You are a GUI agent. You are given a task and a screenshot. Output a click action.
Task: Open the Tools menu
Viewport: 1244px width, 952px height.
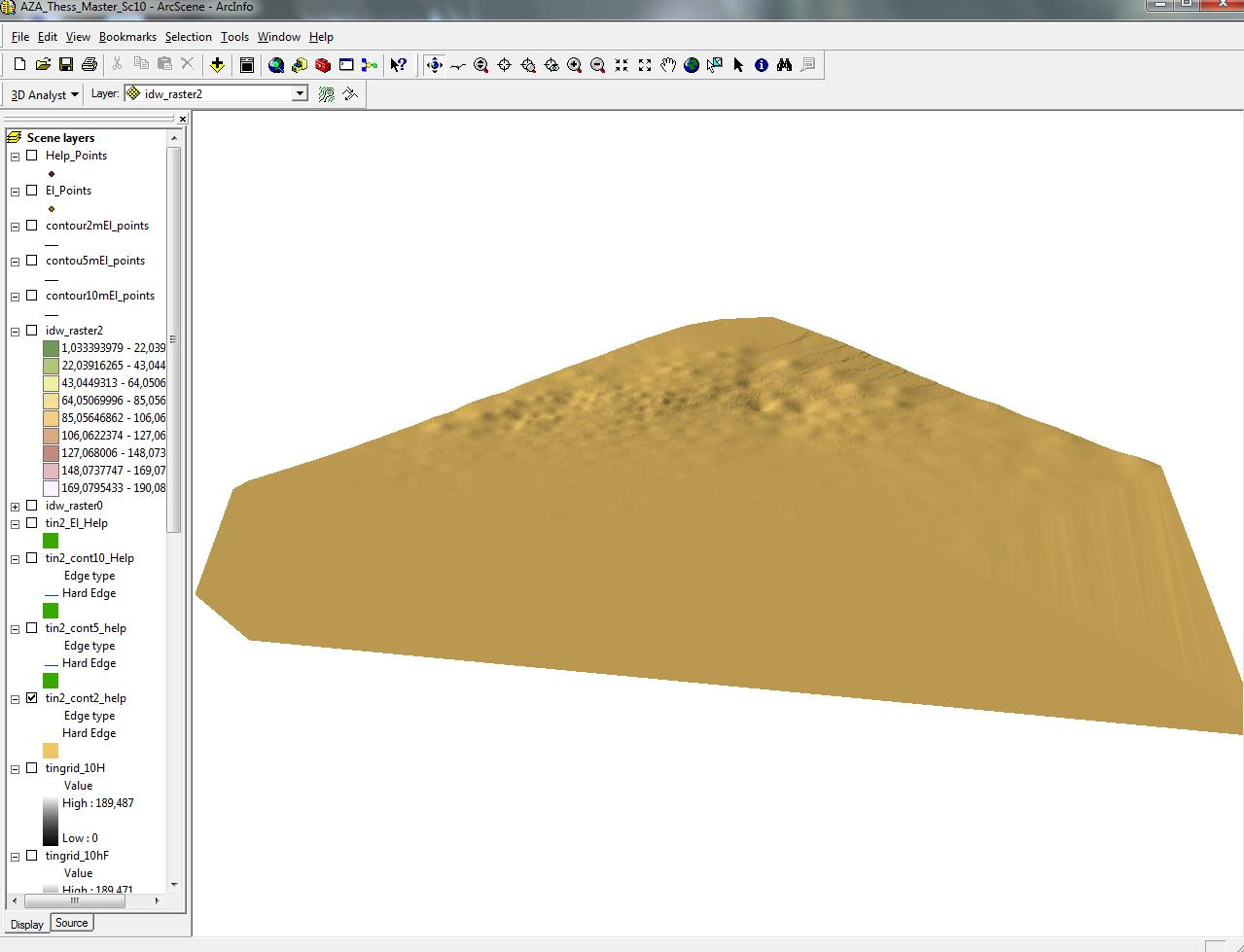[234, 37]
